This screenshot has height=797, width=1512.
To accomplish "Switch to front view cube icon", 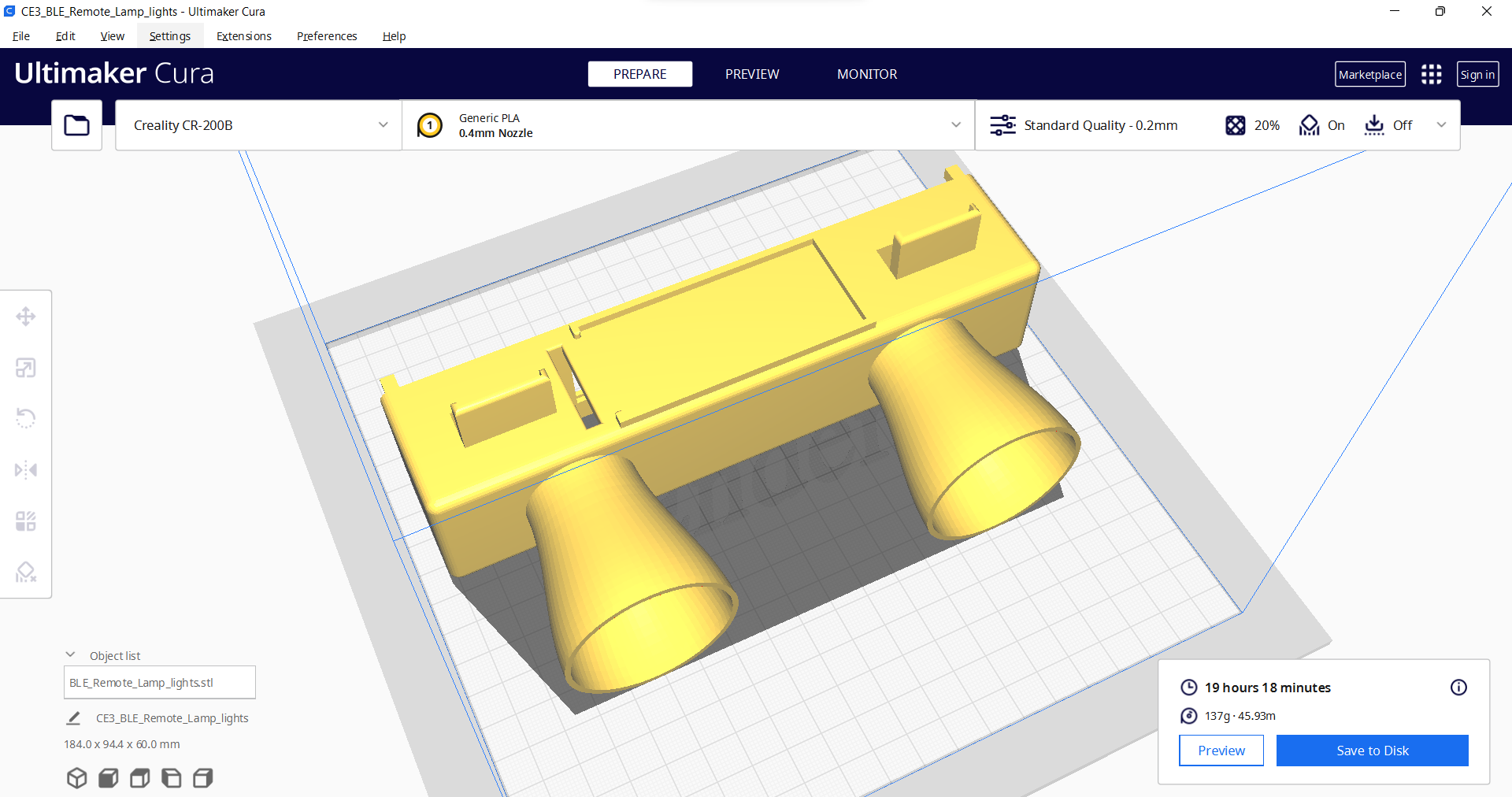I will [108, 778].
